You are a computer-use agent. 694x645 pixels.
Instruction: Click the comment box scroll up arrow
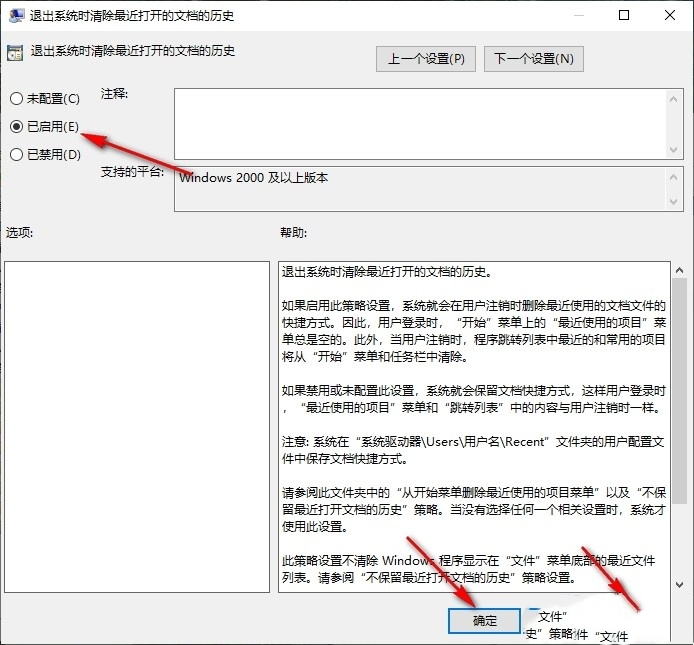673,100
